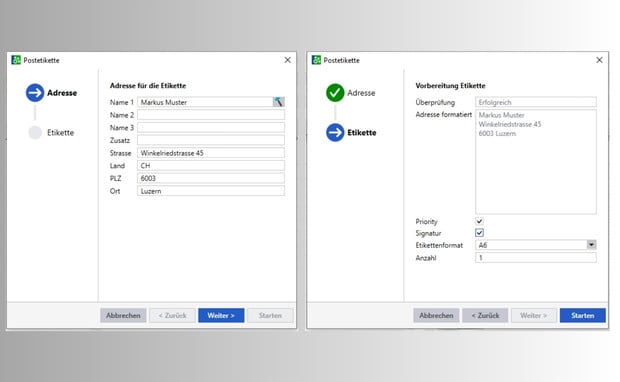Viewport: 620px width, 382px height.
Task: Click the Anzahl input field
Action: coord(536,258)
